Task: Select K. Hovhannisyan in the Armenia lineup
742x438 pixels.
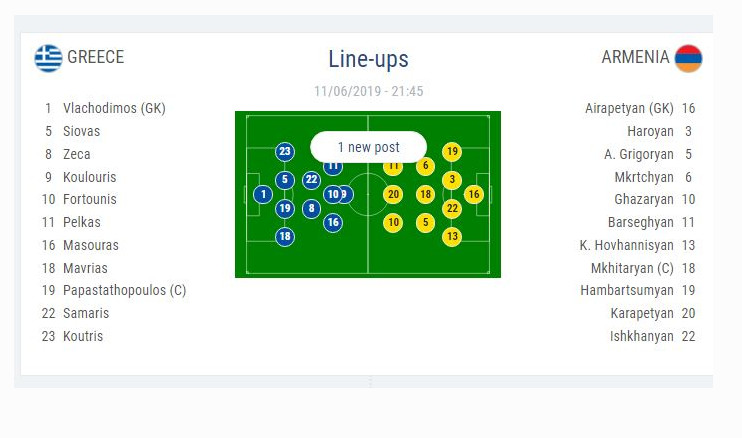Action: 626,245
